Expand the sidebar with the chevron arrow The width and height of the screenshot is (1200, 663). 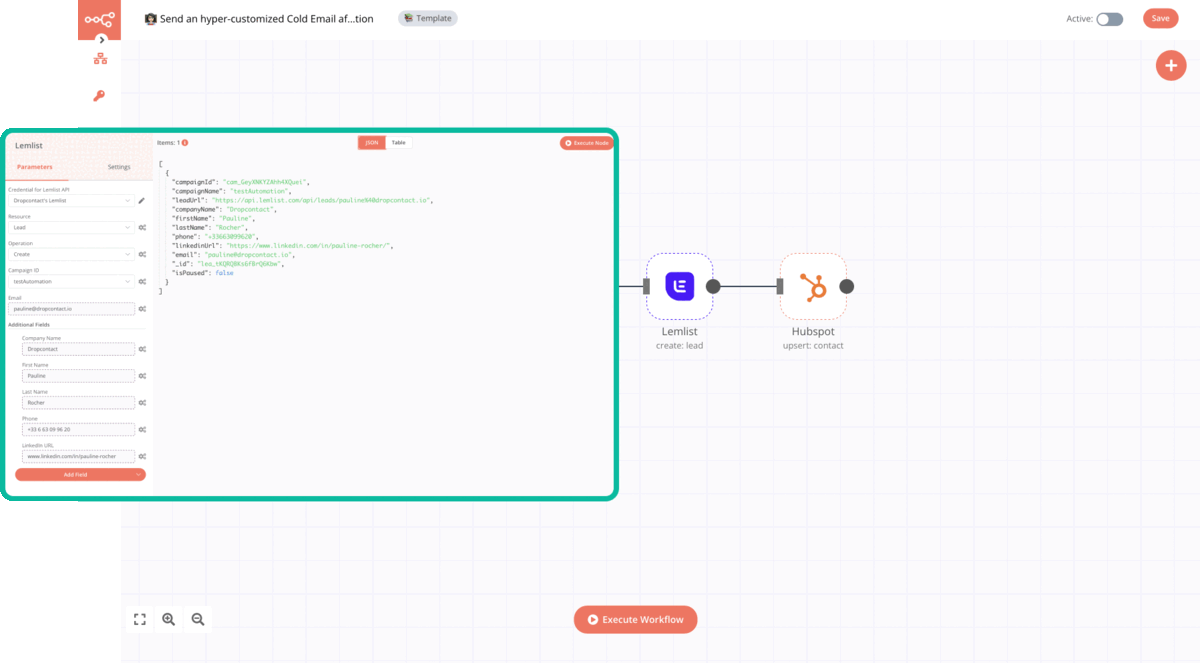pyautogui.click(x=101, y=40)
